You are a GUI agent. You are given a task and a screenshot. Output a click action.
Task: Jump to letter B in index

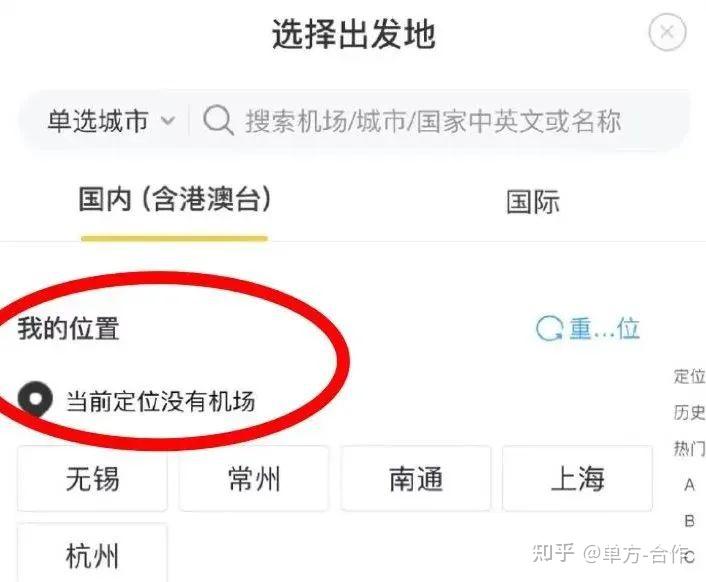pyautogui.click(x=689, y=521)
